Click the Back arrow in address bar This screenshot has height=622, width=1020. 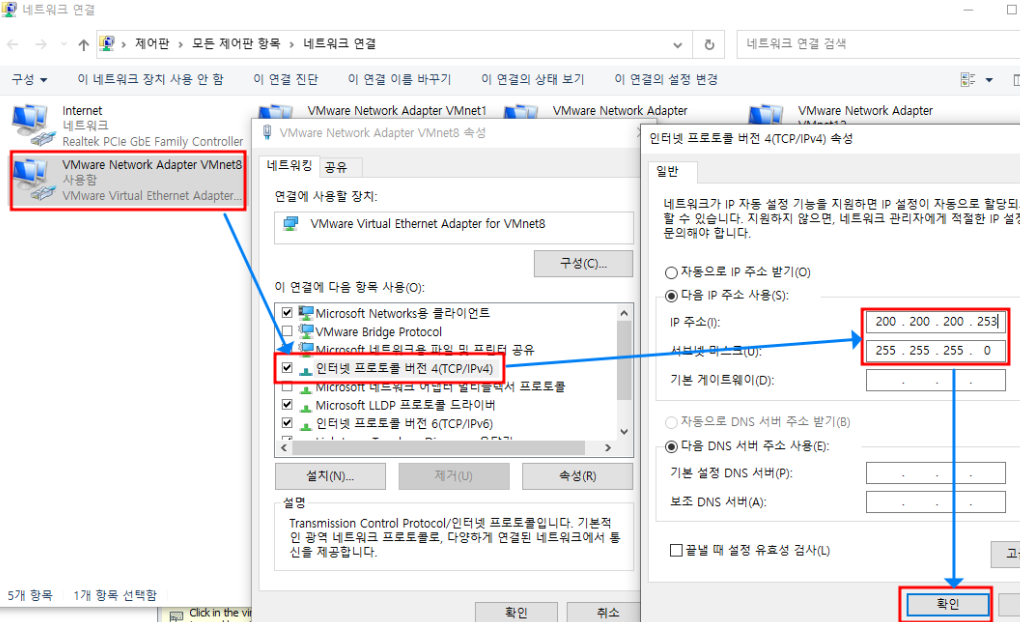tap(13, 44)
